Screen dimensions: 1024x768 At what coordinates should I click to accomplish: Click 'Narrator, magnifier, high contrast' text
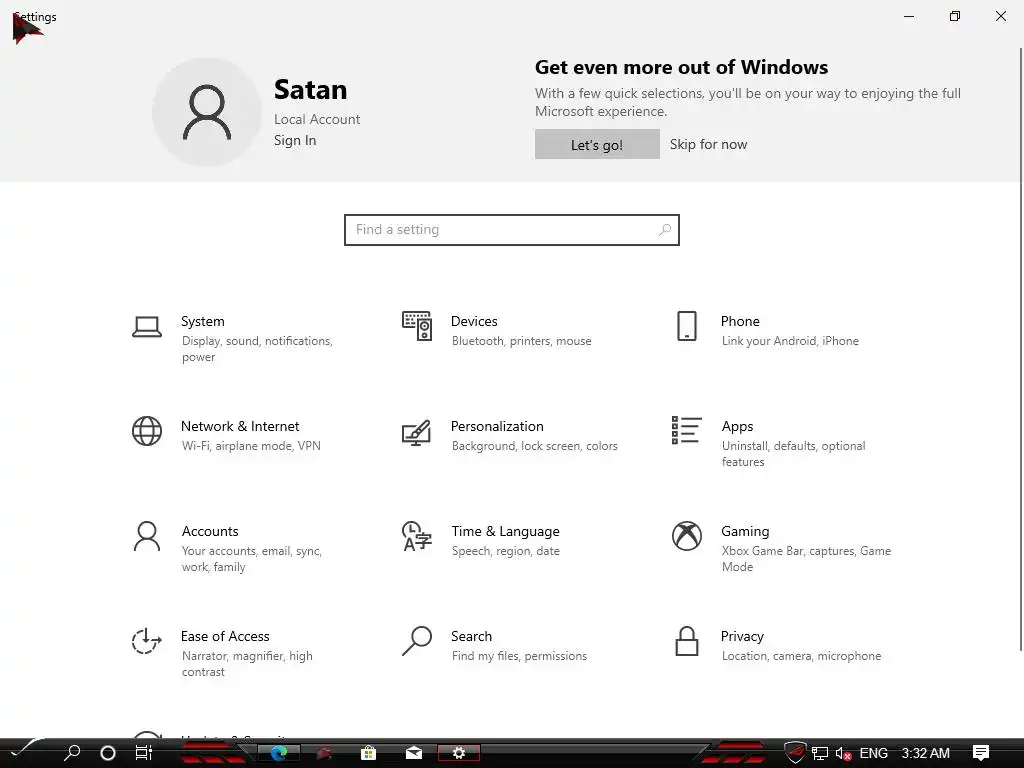pyautogui.click(x=247, y=664)
